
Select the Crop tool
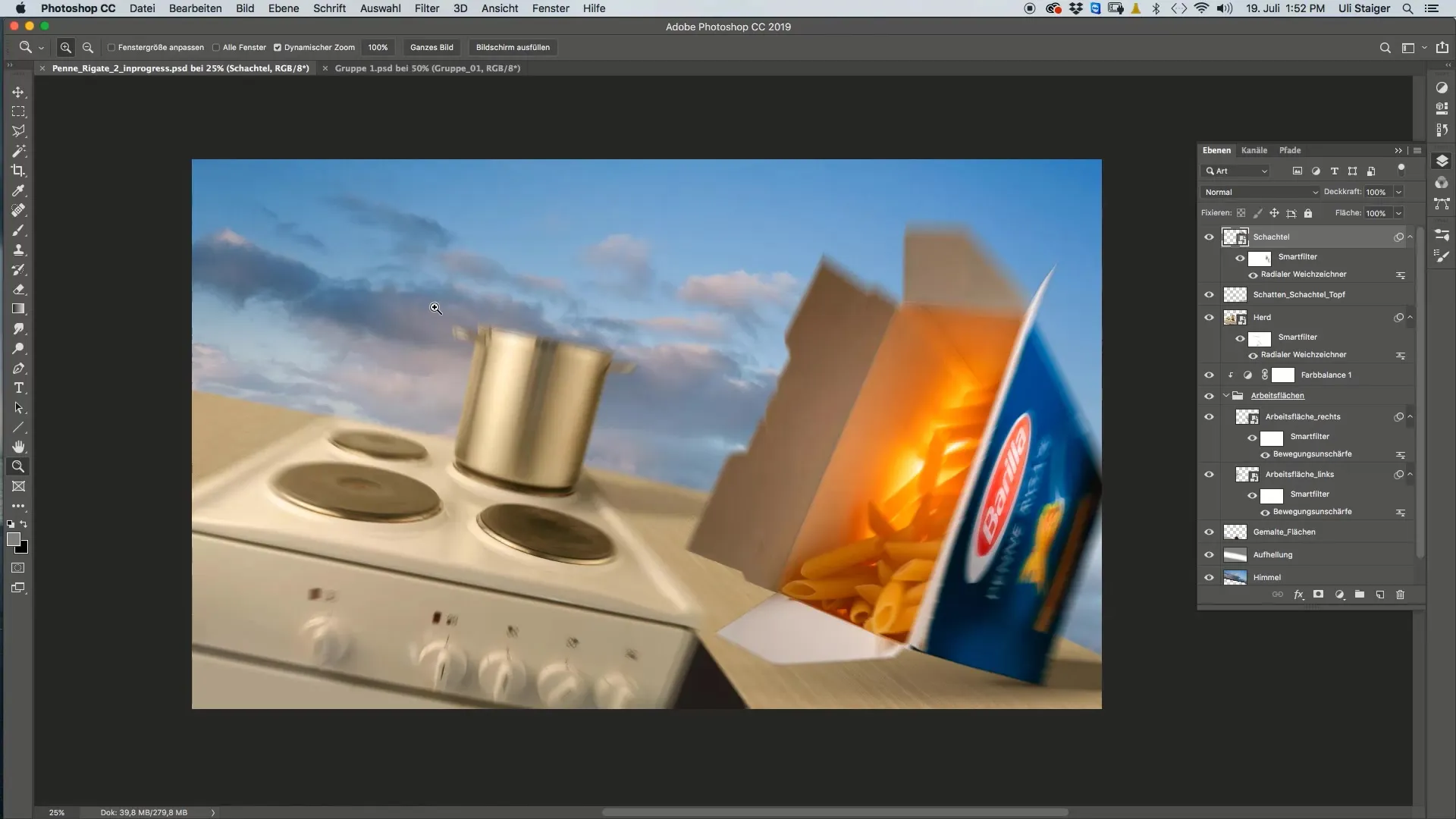pyautogui.click(x=18, y=171)
